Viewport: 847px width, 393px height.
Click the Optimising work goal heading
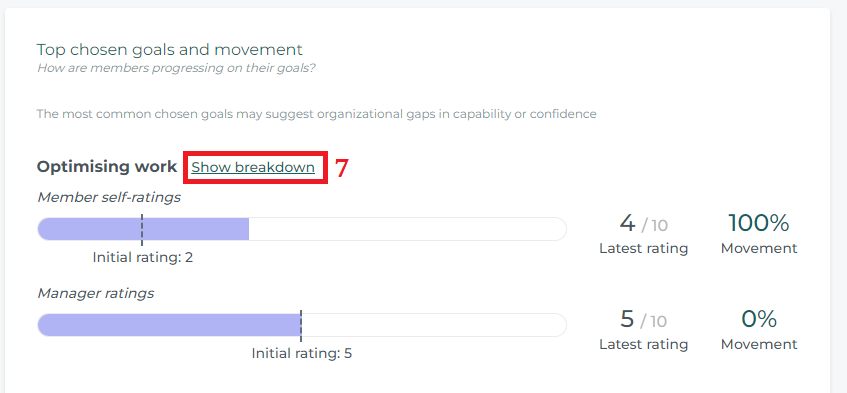(107, 167)
